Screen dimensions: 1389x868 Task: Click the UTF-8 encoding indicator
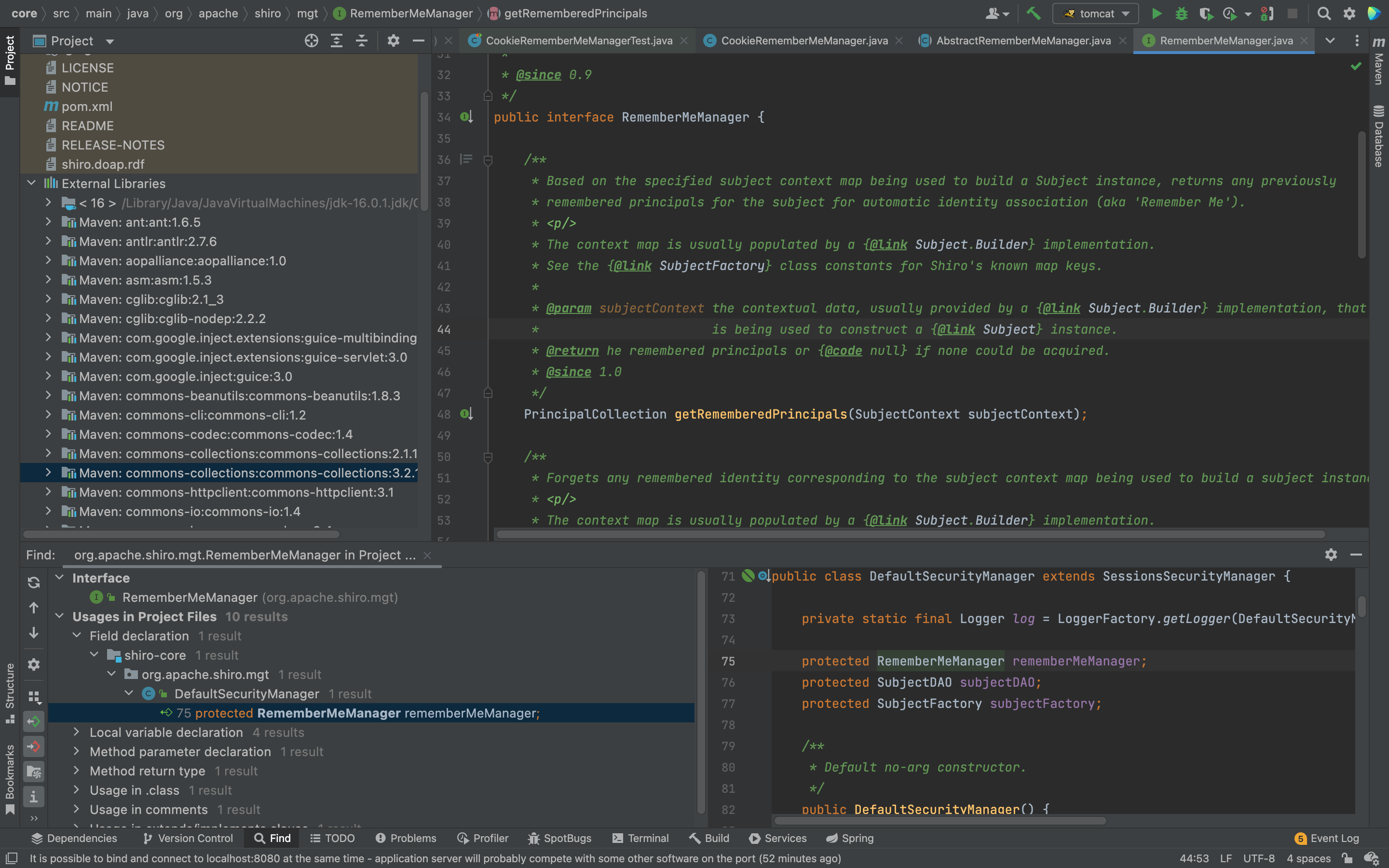click(1259, 858)
